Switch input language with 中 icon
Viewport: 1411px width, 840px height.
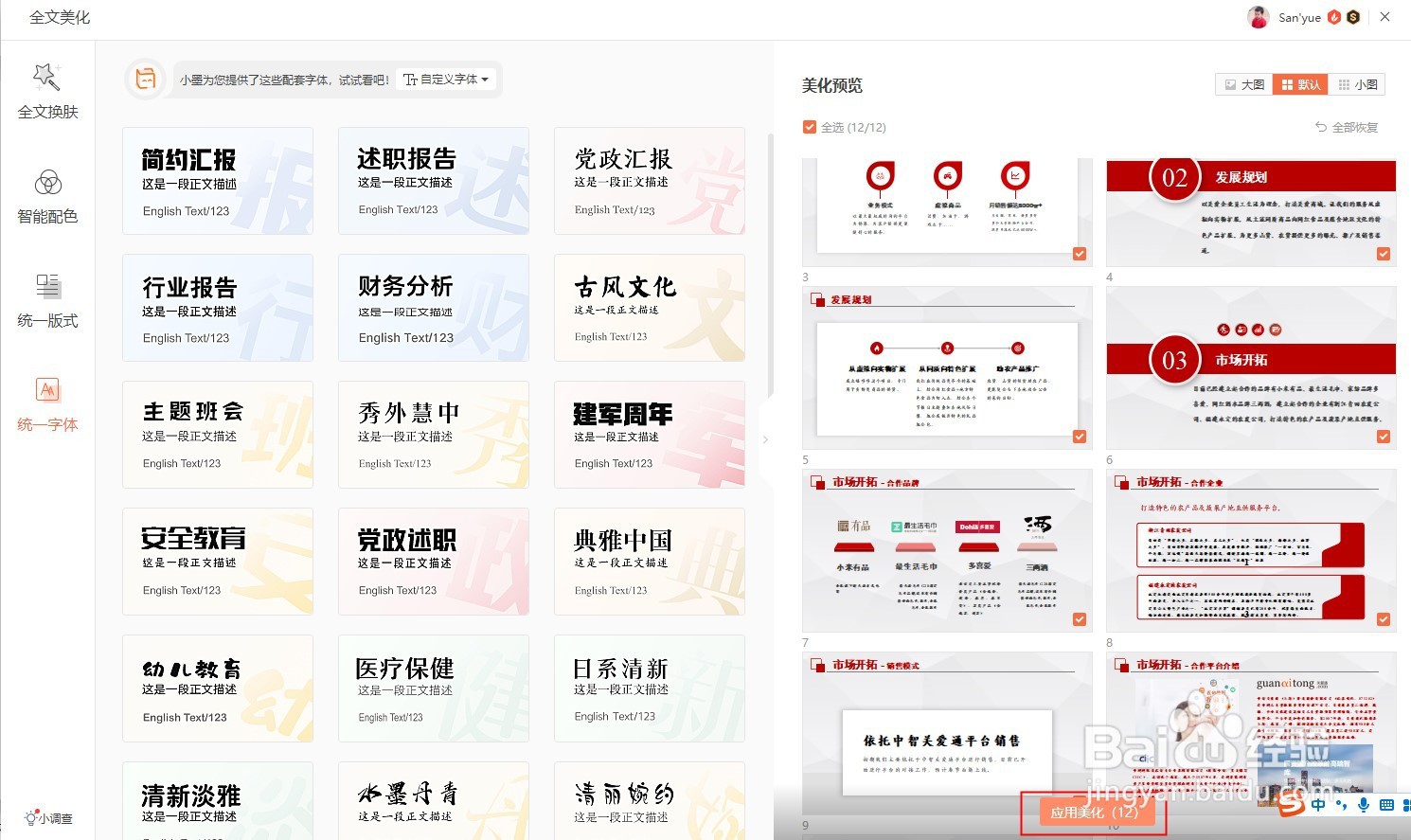(x=1318, y=805)
